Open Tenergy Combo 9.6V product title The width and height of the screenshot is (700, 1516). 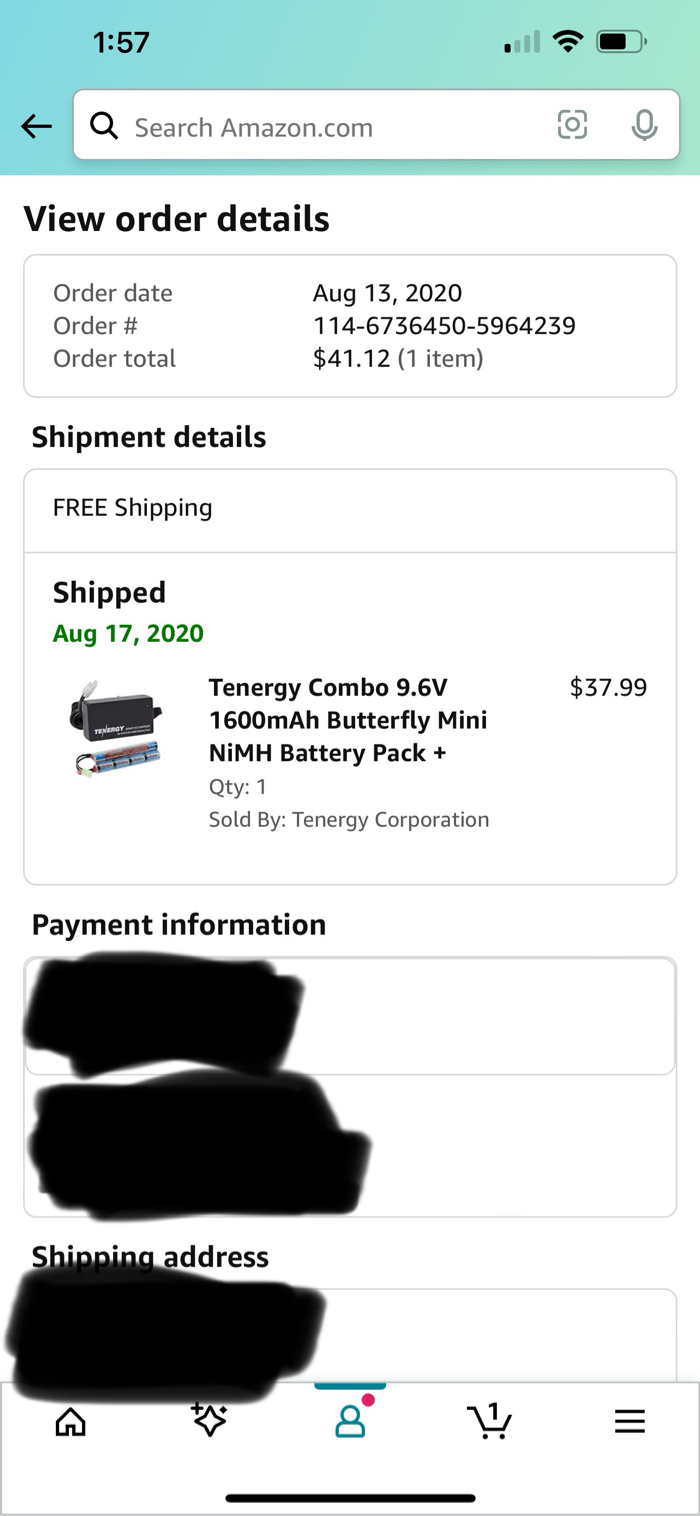click(x=347, y=720)
